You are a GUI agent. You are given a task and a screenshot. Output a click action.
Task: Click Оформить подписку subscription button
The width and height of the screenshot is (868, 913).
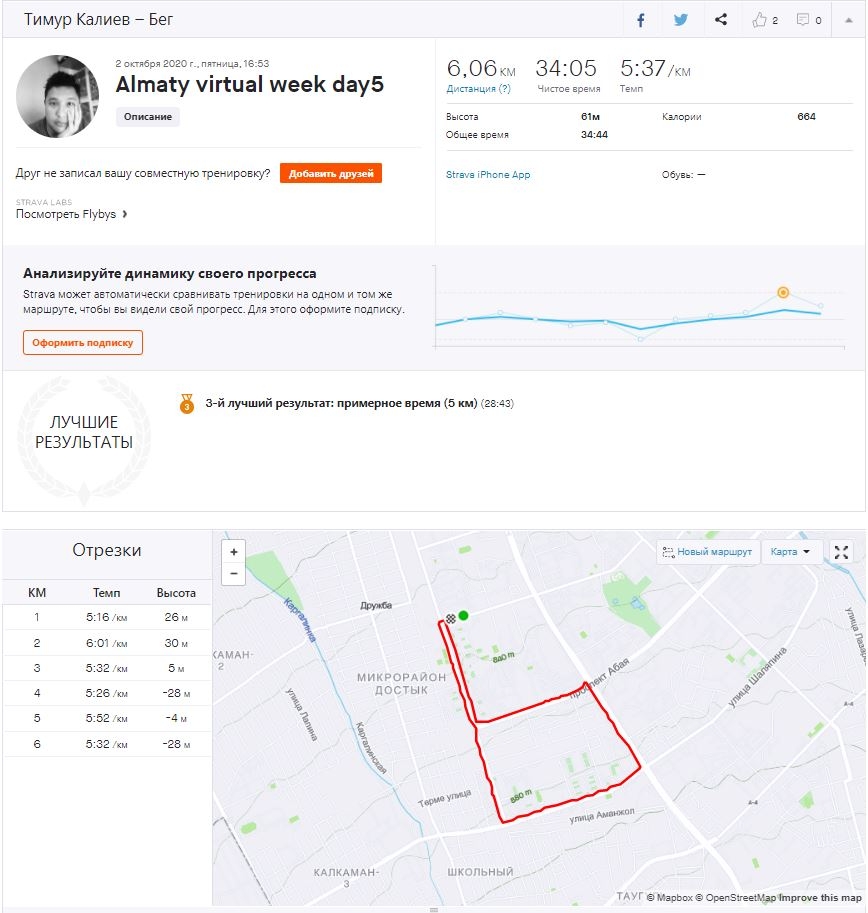[83, 343]
